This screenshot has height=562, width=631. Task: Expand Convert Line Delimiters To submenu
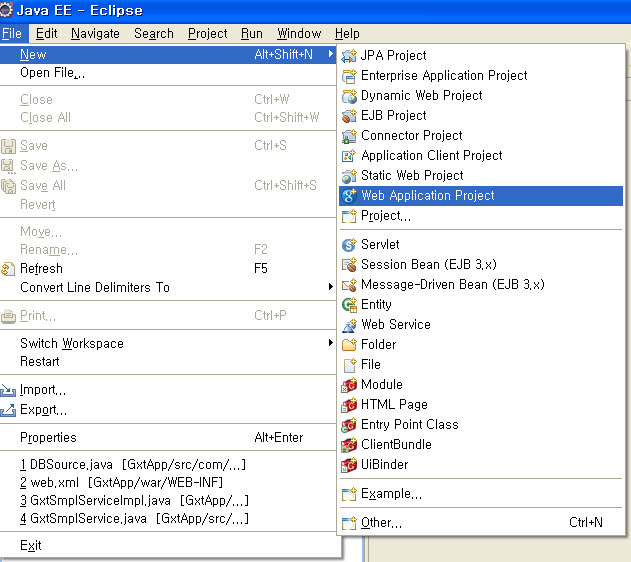(330, 286)
